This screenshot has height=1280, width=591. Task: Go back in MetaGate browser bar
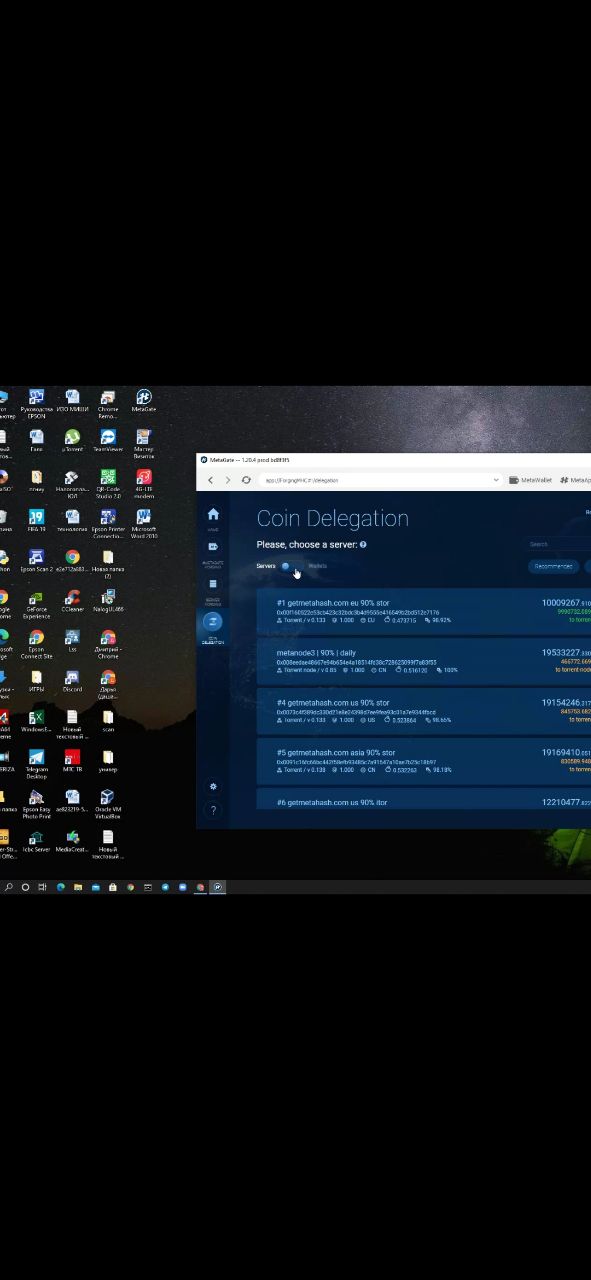[x=210, y=480]
